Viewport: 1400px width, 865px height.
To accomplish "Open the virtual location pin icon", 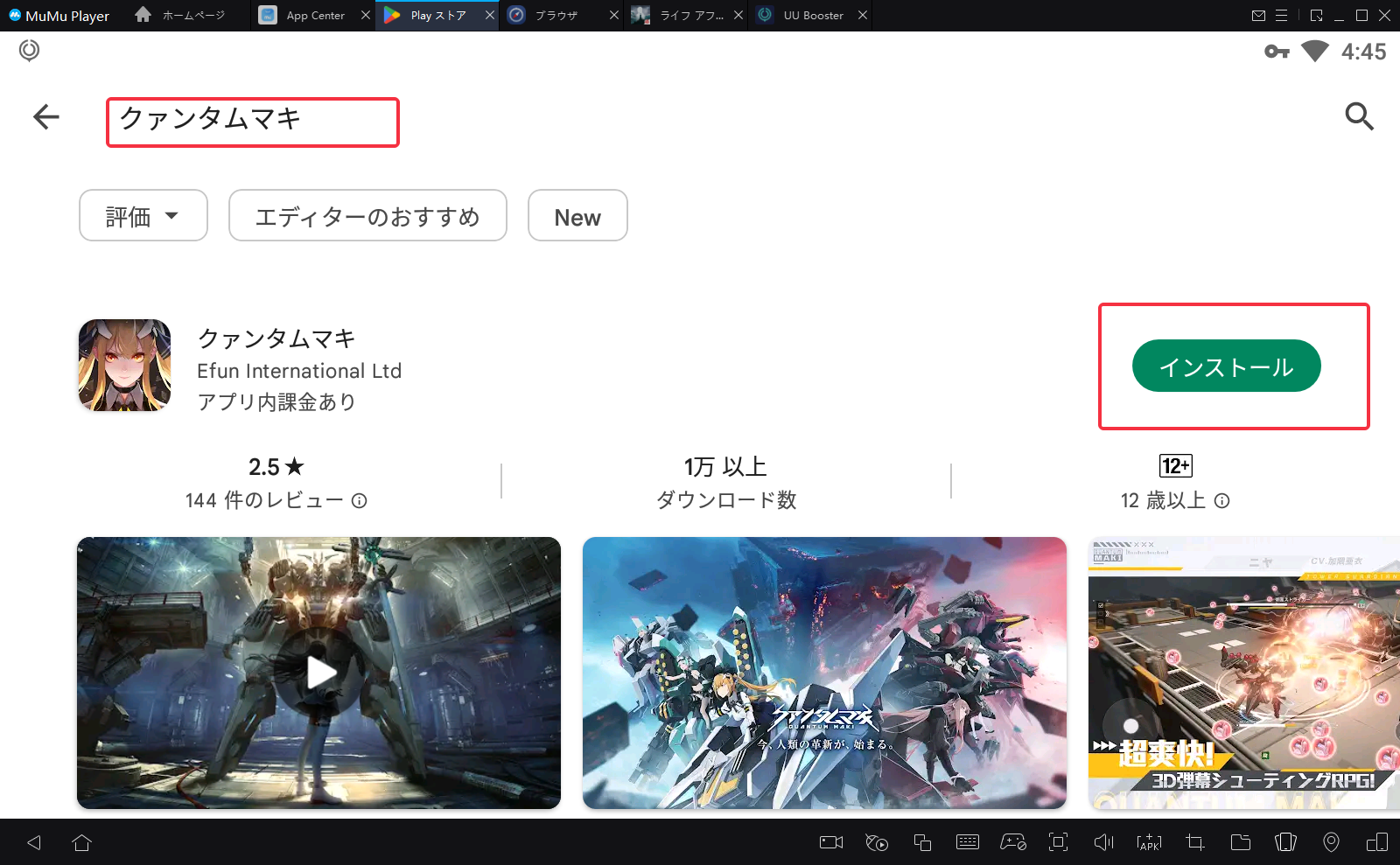I will pos(1331,842).
